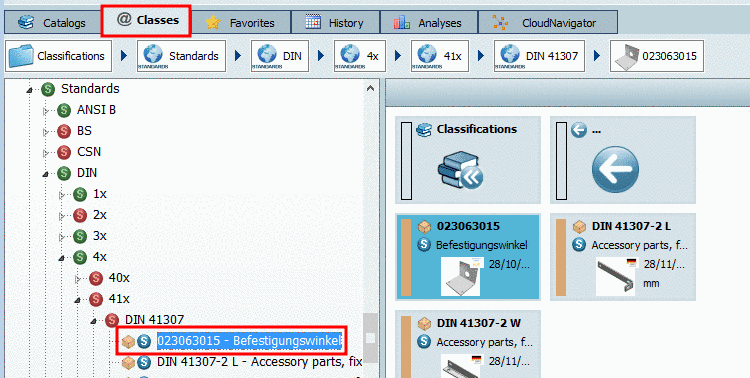Click the 023063015 breadcrumb item
Screen dimensions: 750x378
click(656, 56)
